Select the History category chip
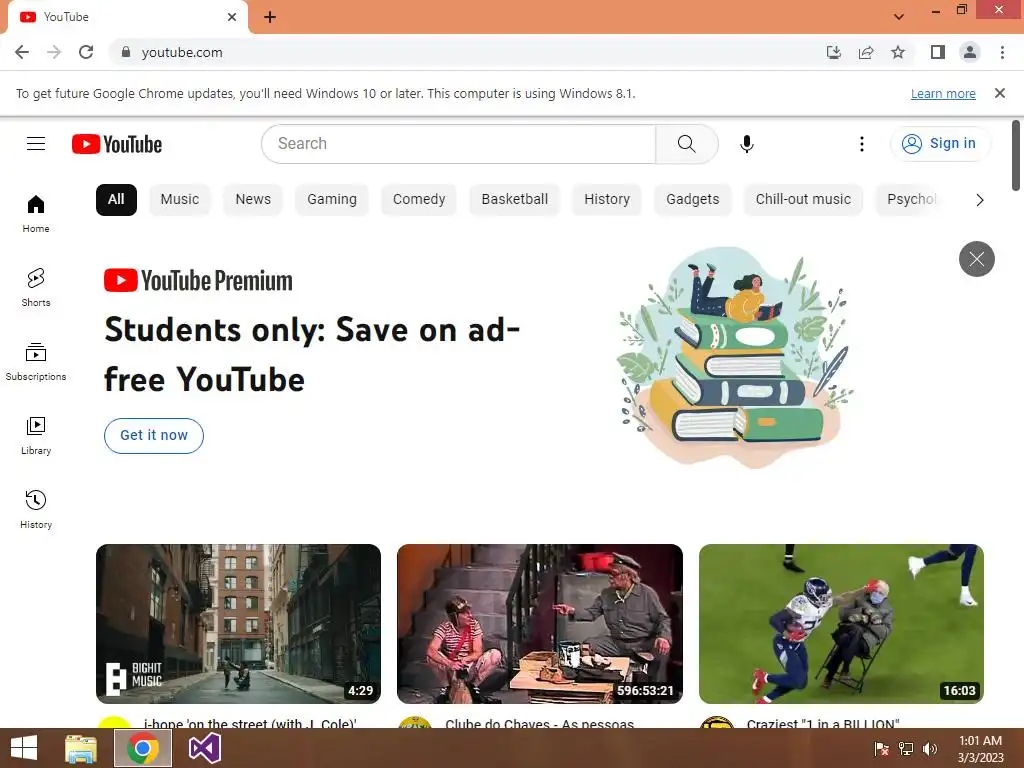 [607, 200]
